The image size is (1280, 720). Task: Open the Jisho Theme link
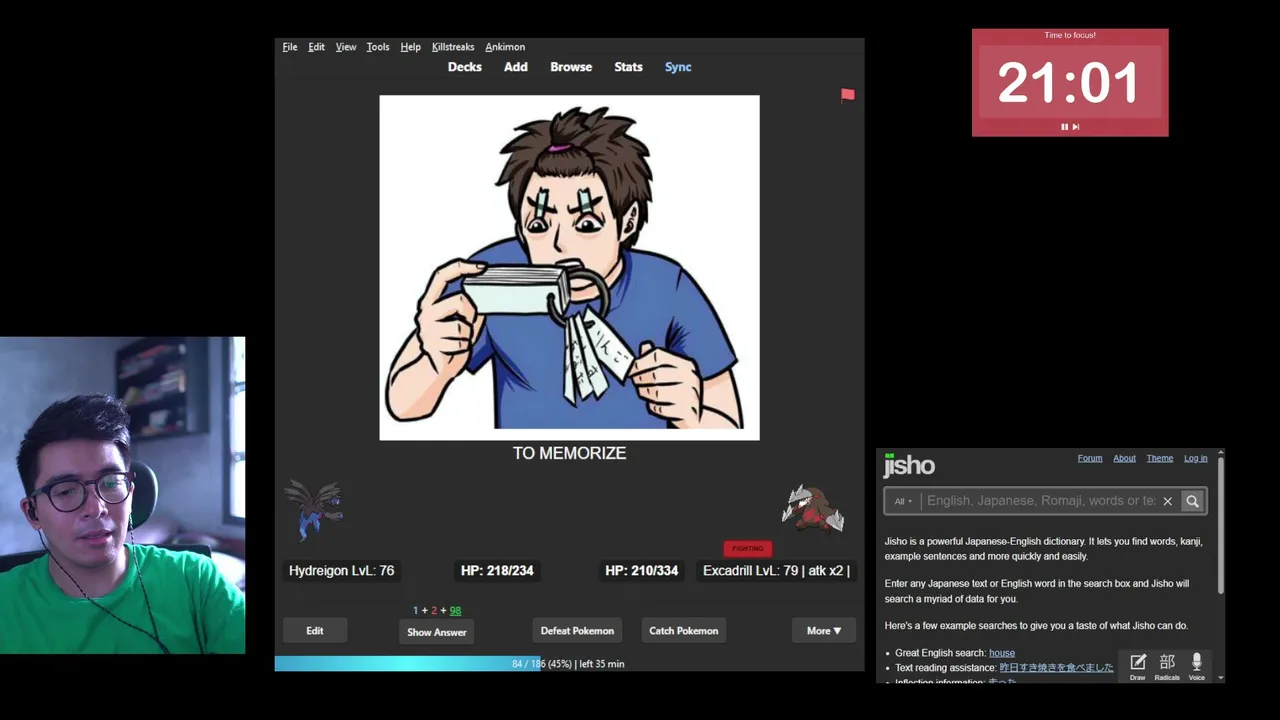pyautogui.click(x=1160, y=458)
